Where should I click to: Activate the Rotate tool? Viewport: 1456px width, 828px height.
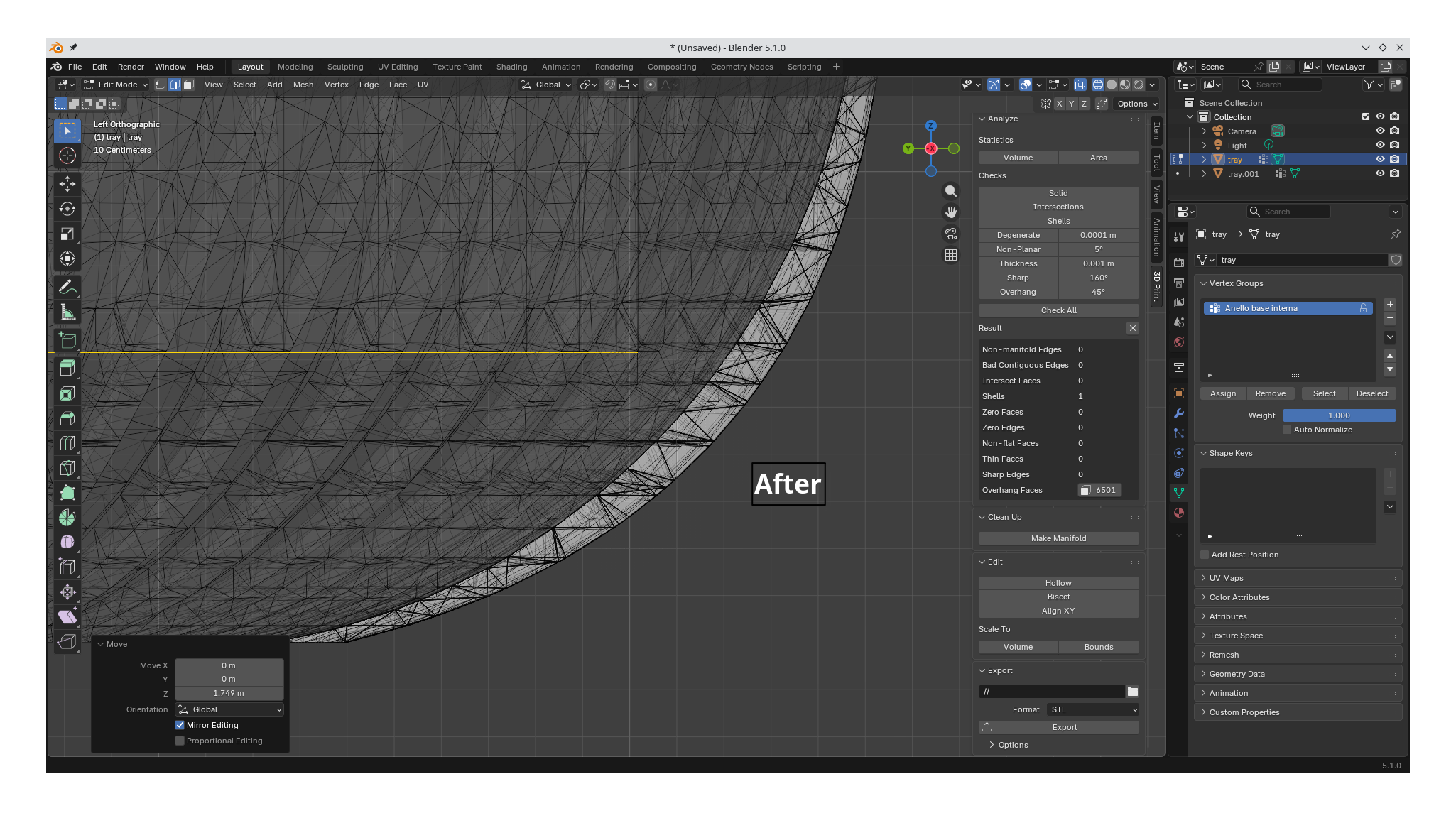coord(67,209)
